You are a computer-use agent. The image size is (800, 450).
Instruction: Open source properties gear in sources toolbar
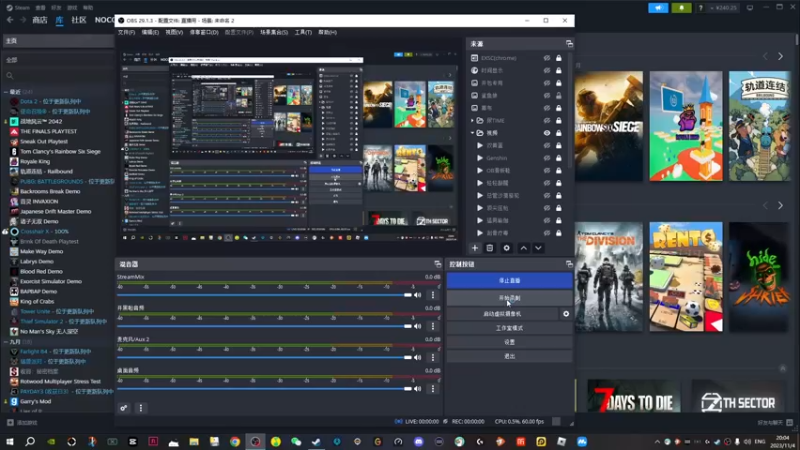pyautogui.click(x=506, y=248)
